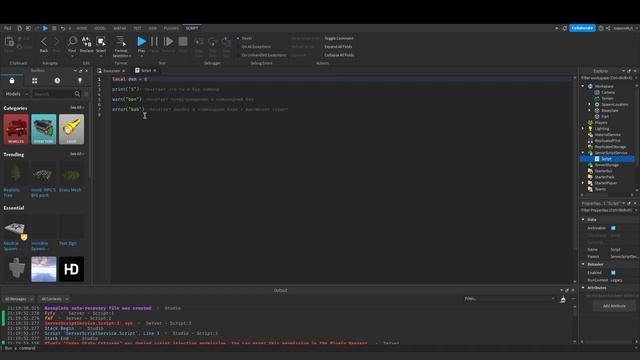
Task: Click the Toolbox search magnifier icon
Action: pyautogui.click(x=77, y=94)
